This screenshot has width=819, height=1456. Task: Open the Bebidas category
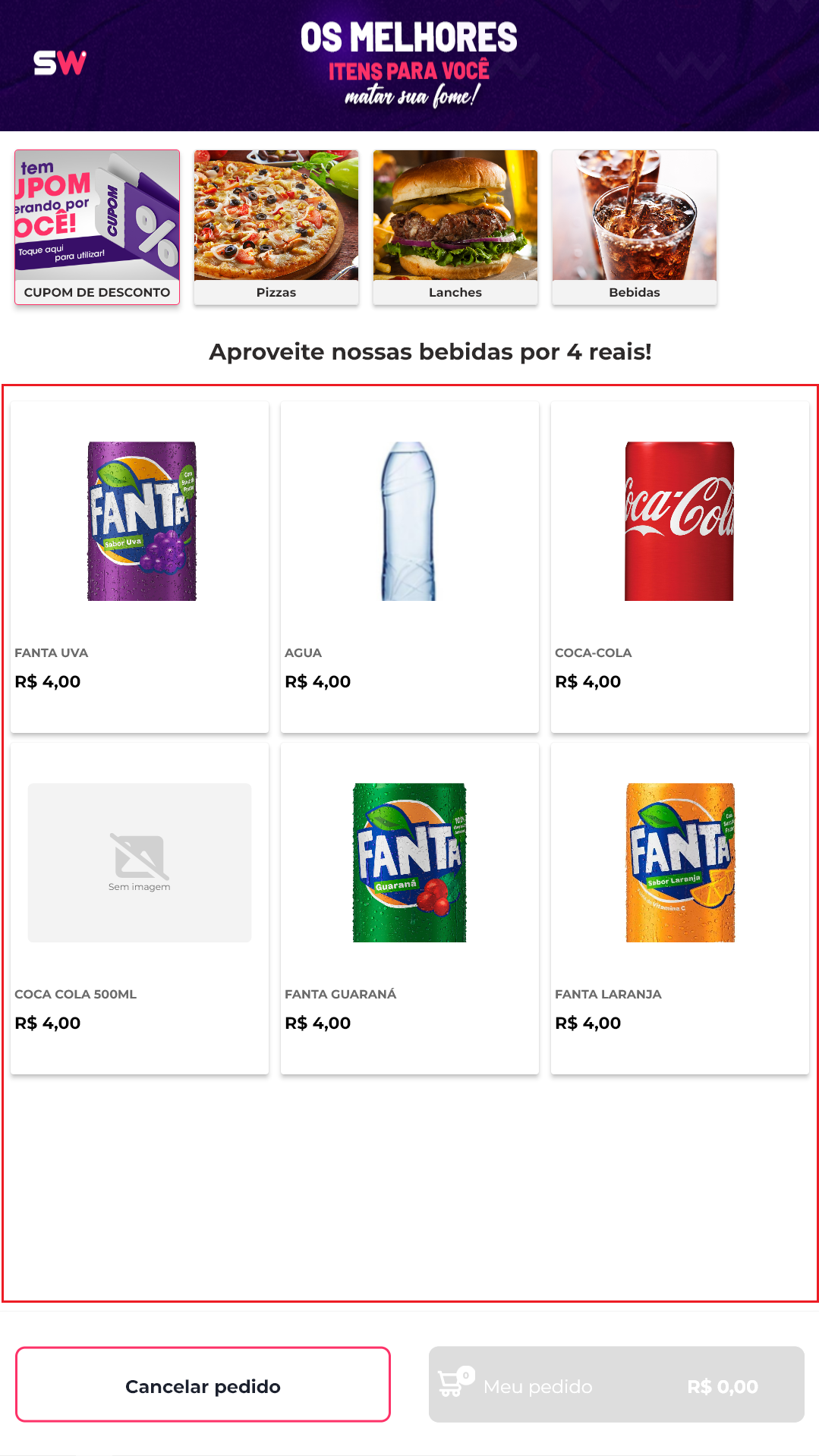(635, 228)
